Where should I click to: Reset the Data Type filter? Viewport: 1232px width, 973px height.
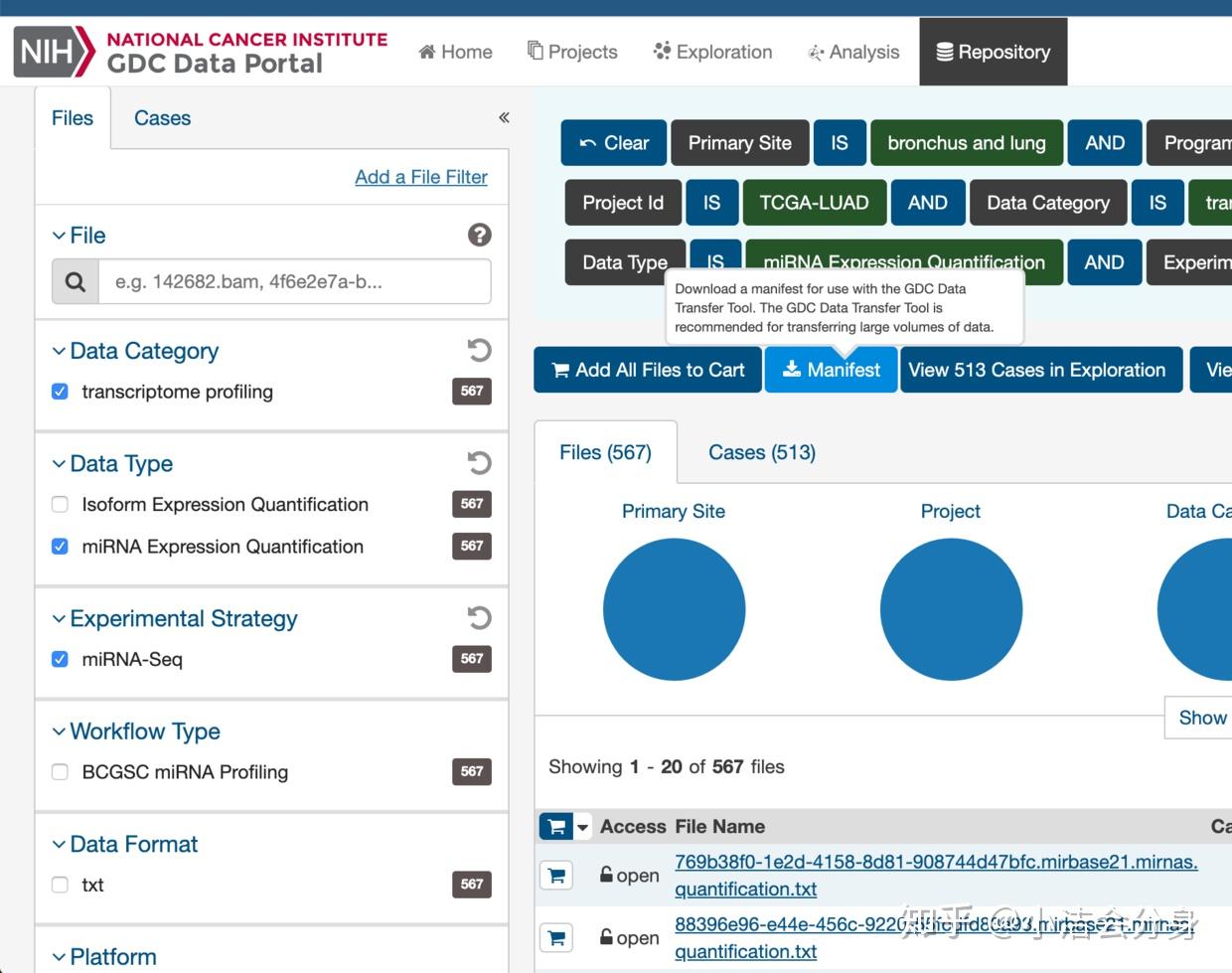click(x=480, y=463)
